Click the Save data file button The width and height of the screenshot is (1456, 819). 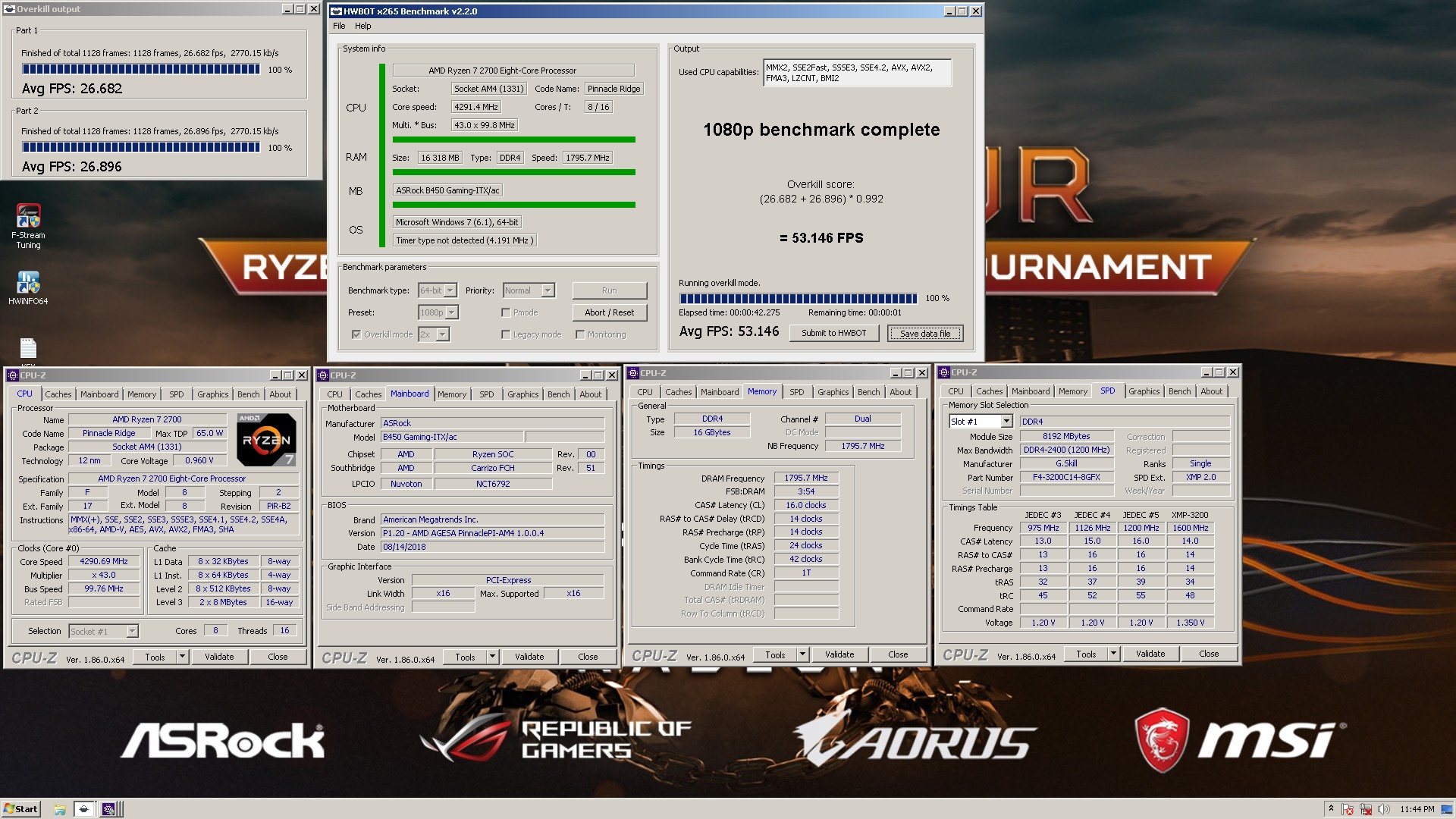[924, 334]
